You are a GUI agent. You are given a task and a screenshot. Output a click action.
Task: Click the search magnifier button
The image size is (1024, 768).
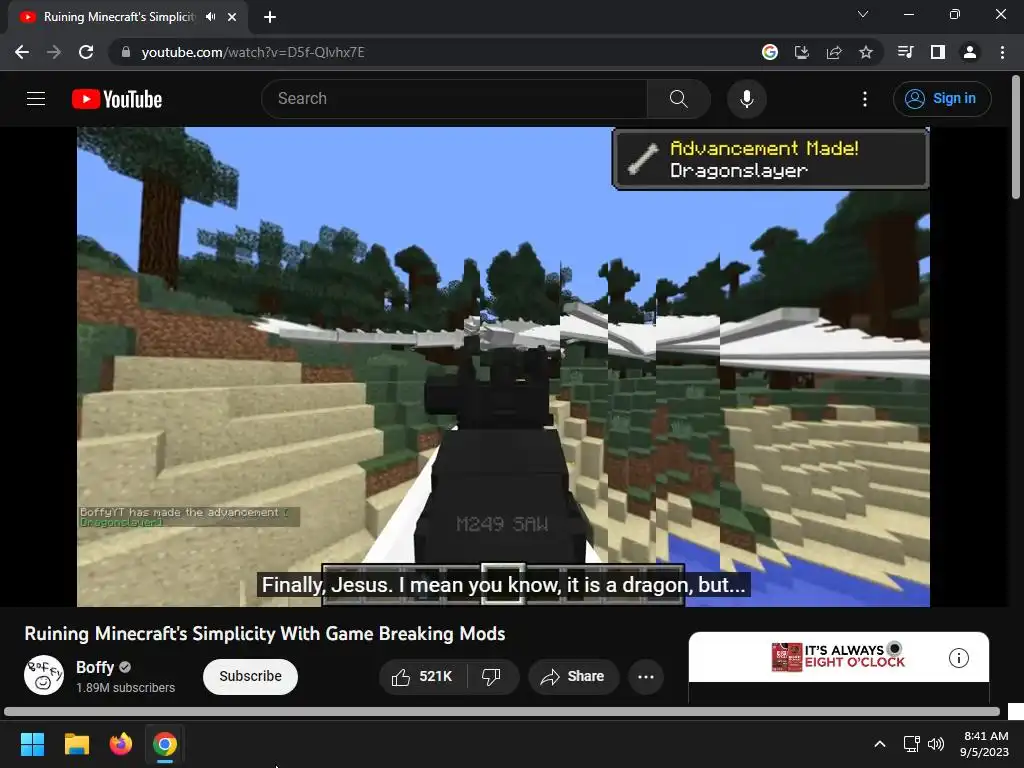click(x=679, y=99)
